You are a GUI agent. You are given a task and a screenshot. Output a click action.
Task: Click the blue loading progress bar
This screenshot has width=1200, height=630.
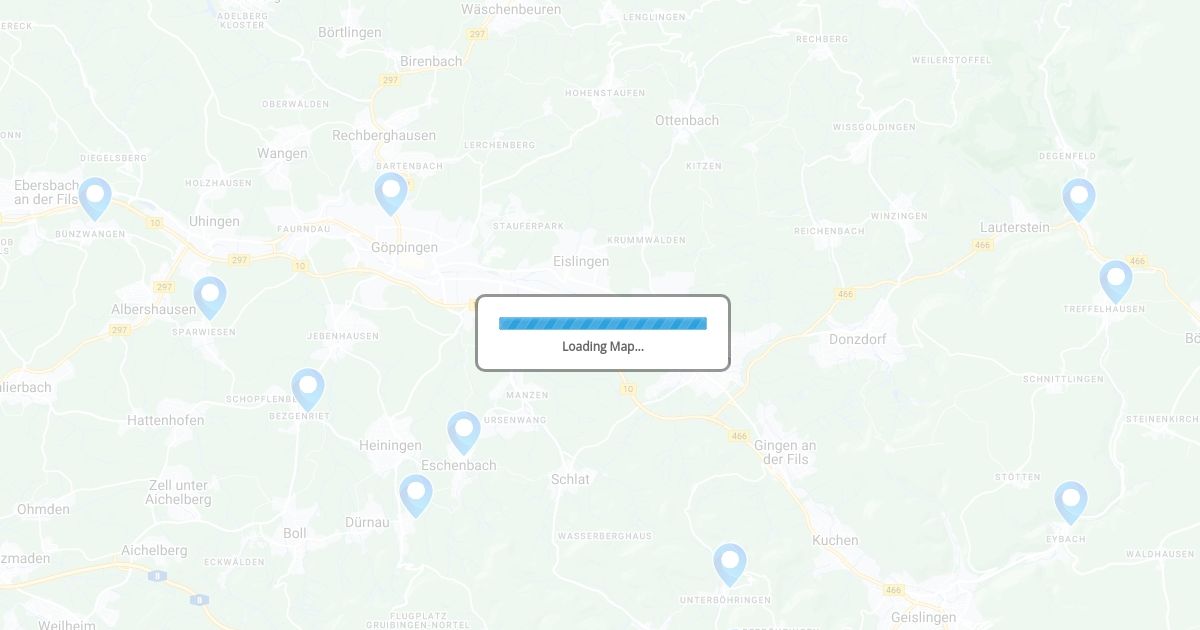603,323
